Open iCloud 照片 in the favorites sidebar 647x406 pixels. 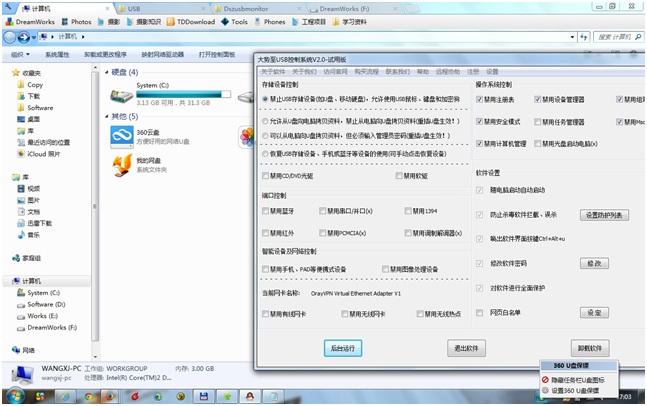point(46,154)
